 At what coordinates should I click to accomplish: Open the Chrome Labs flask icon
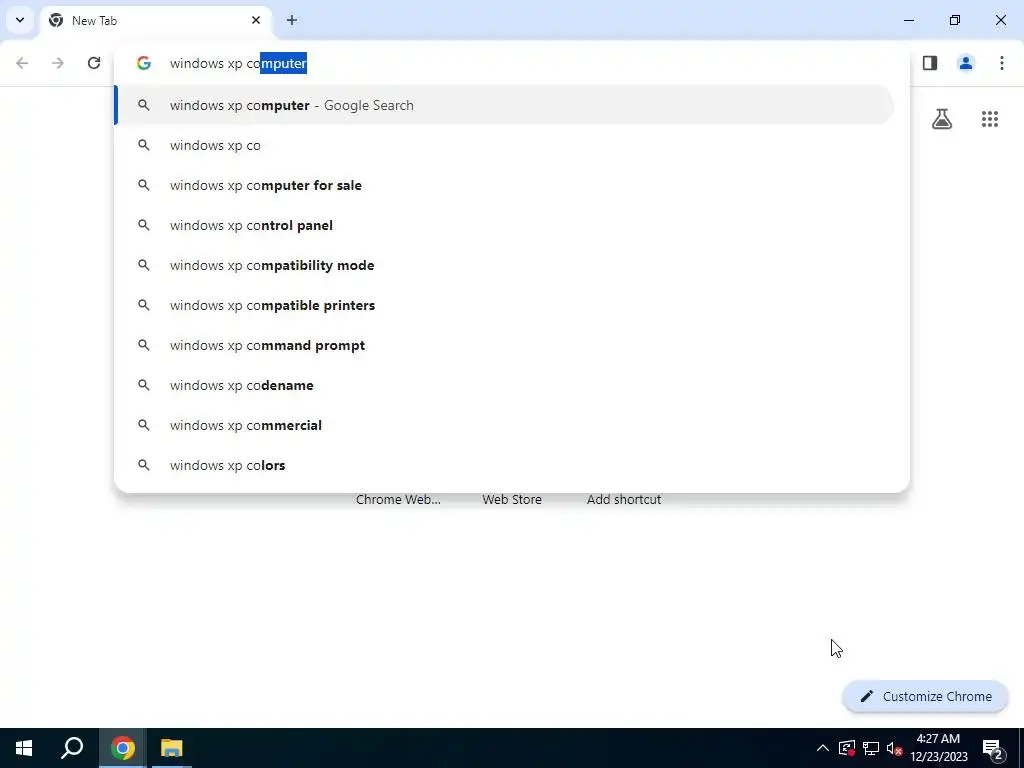tap(942, 119)
